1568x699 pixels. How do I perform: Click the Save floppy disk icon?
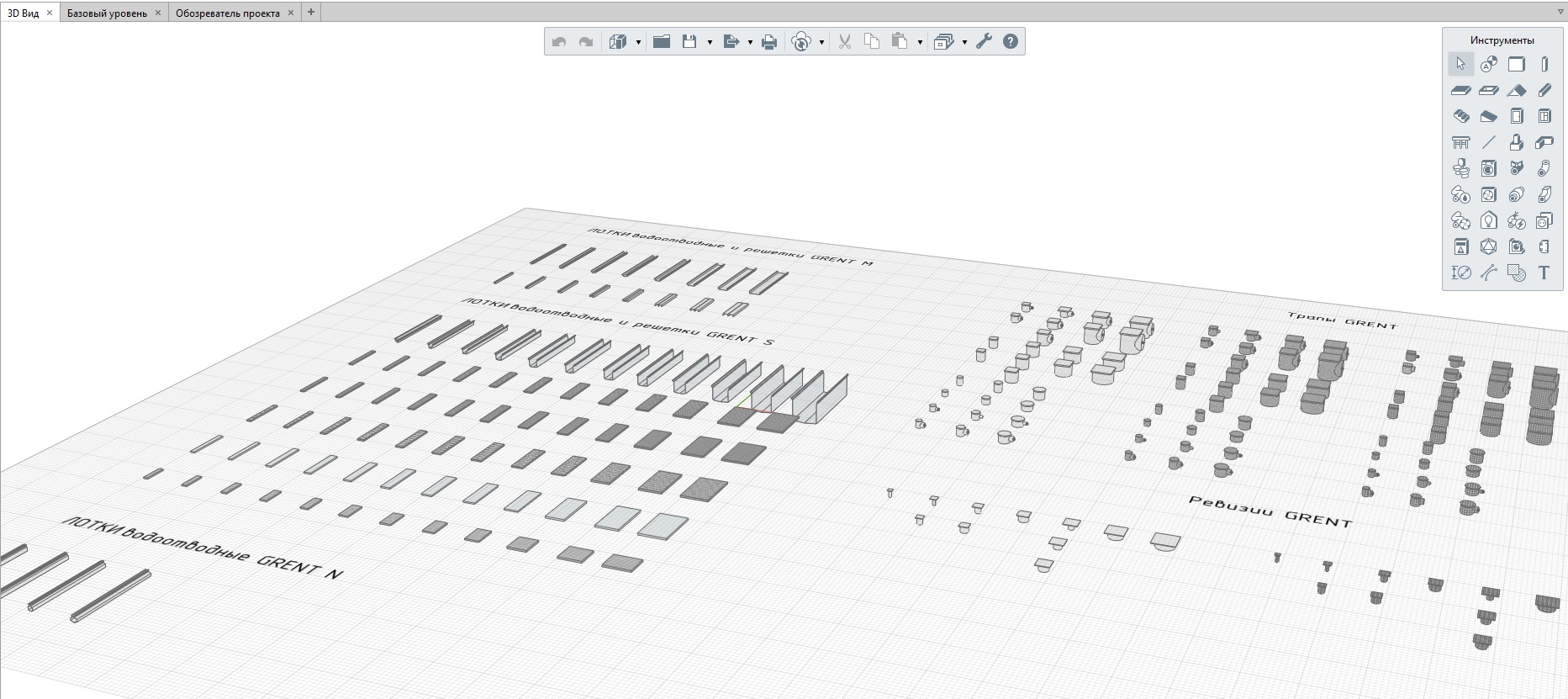point(689,42)
